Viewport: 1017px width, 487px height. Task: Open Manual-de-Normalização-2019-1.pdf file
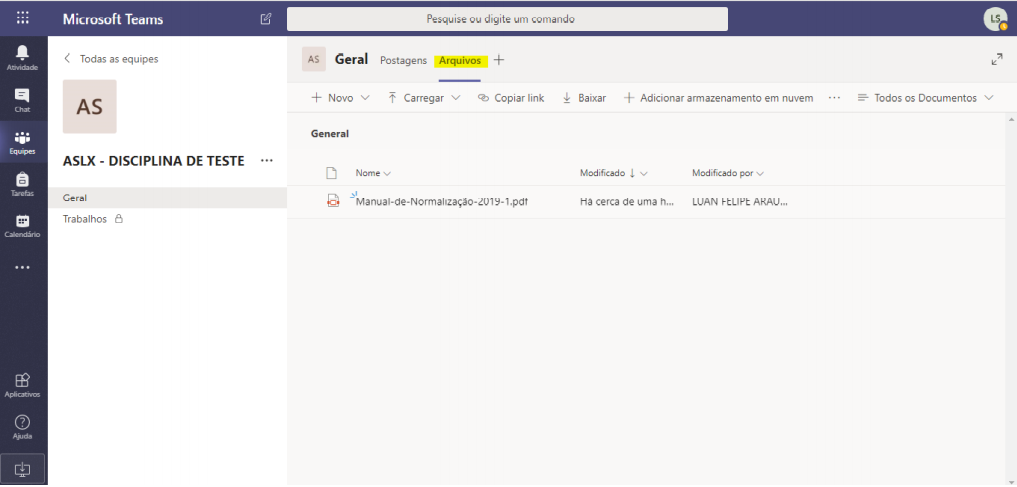click(442, 202)
